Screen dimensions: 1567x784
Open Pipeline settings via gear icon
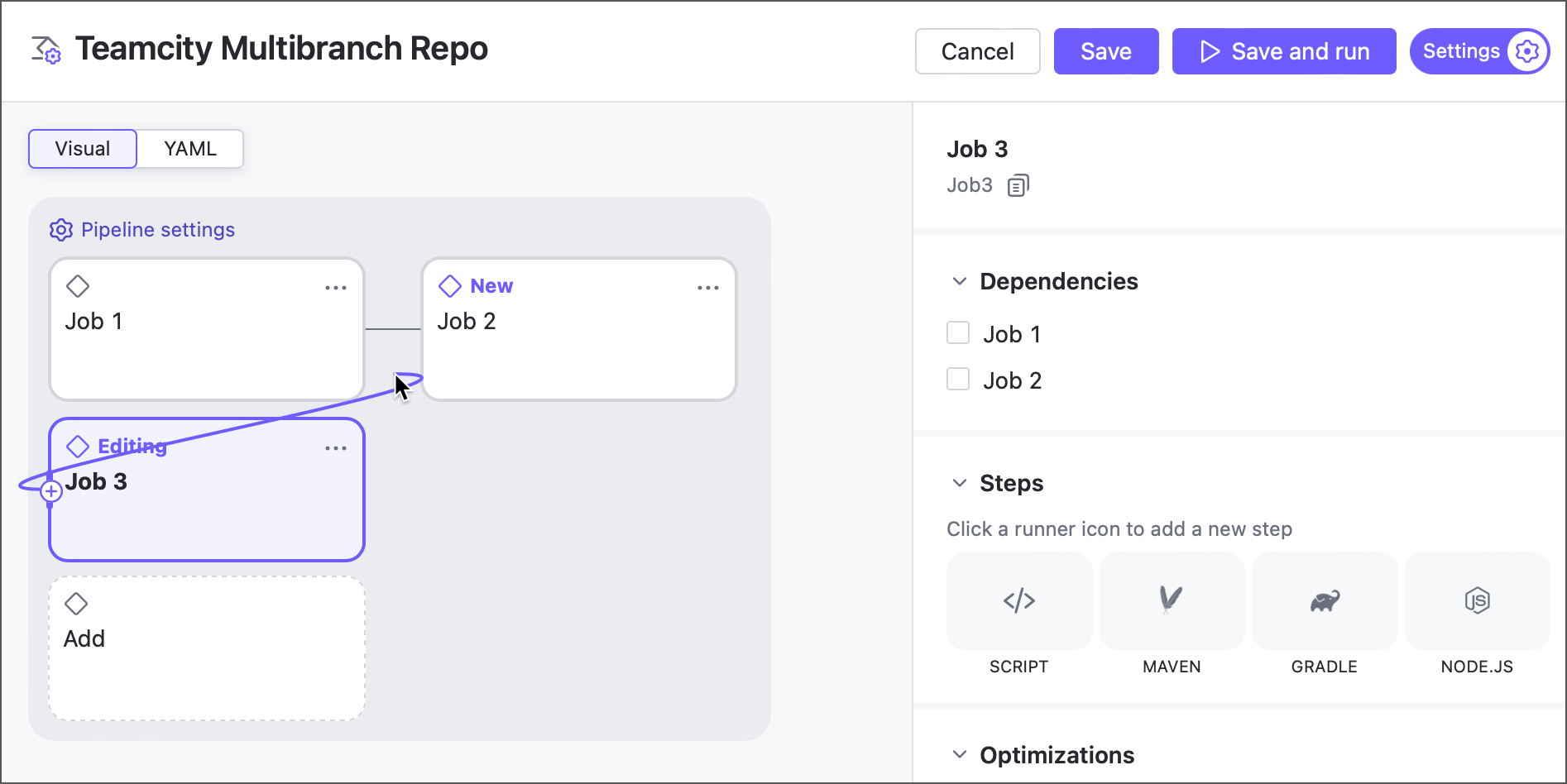pos(60,230)
